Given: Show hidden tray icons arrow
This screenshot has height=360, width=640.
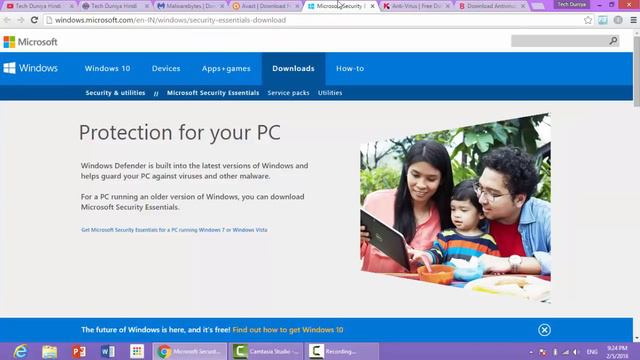Looking at the screenshot, I should coord(531,352).
